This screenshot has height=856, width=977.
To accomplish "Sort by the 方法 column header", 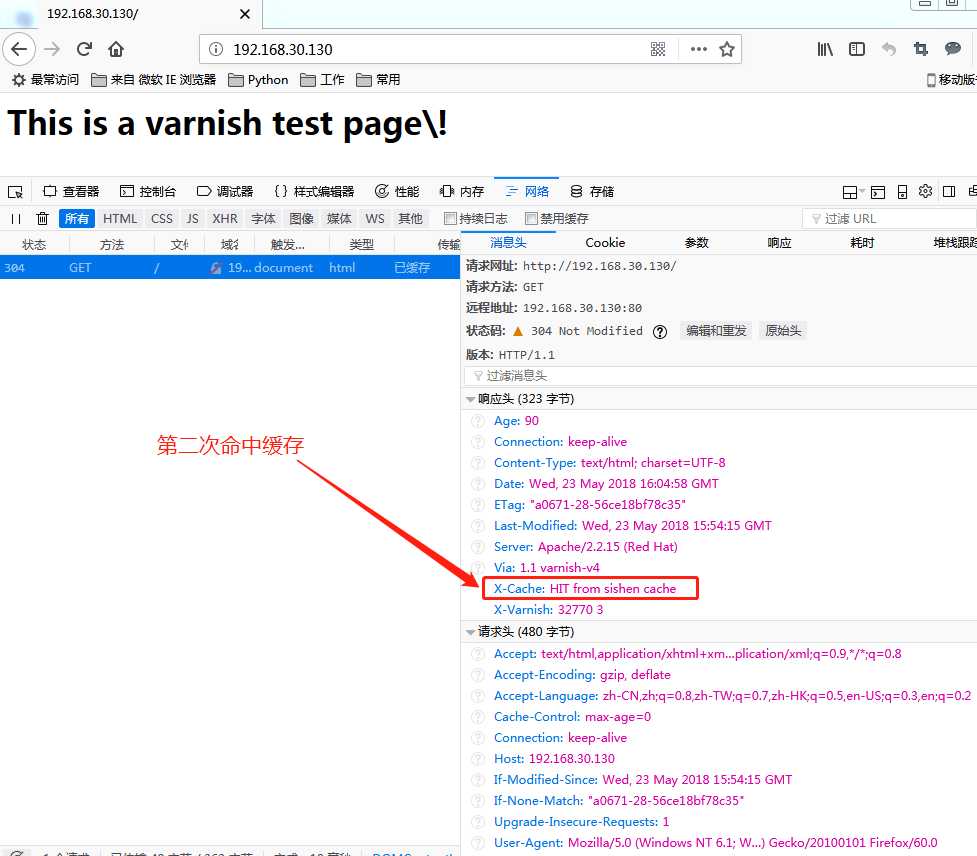I will pos(112,245).
